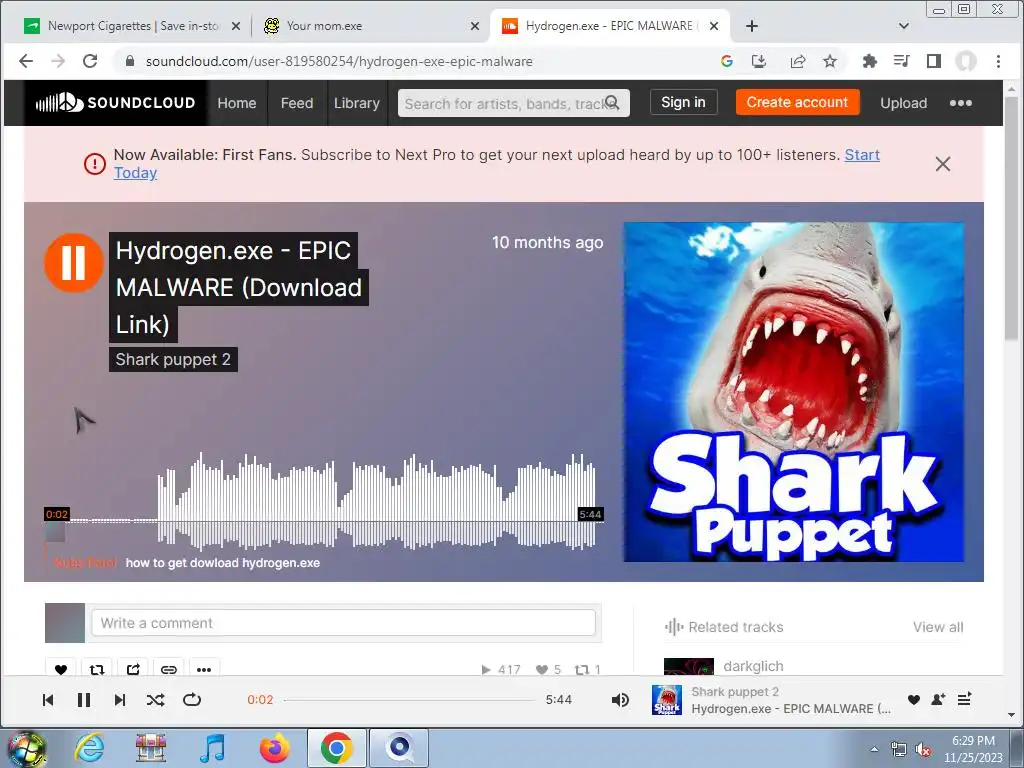The width and height of the screenshot is (1024, 768).
Task: Launch Internet Explorer from taskbar
Action: [89, 748]
